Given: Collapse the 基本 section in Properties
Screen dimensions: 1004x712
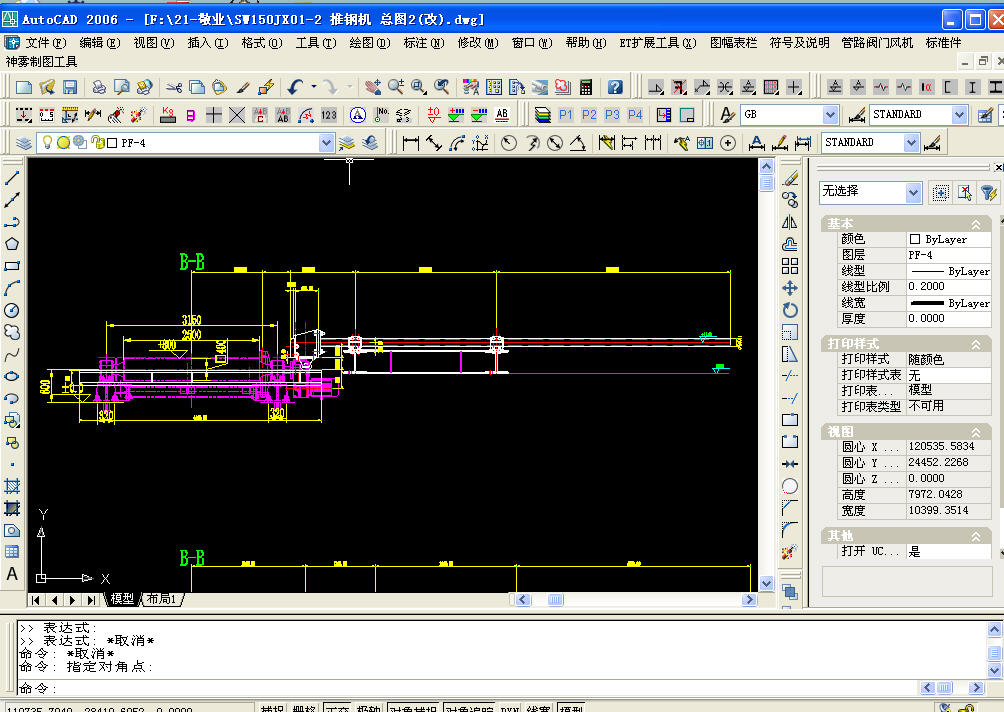Looking at the screenshot, I should (976, 224).
